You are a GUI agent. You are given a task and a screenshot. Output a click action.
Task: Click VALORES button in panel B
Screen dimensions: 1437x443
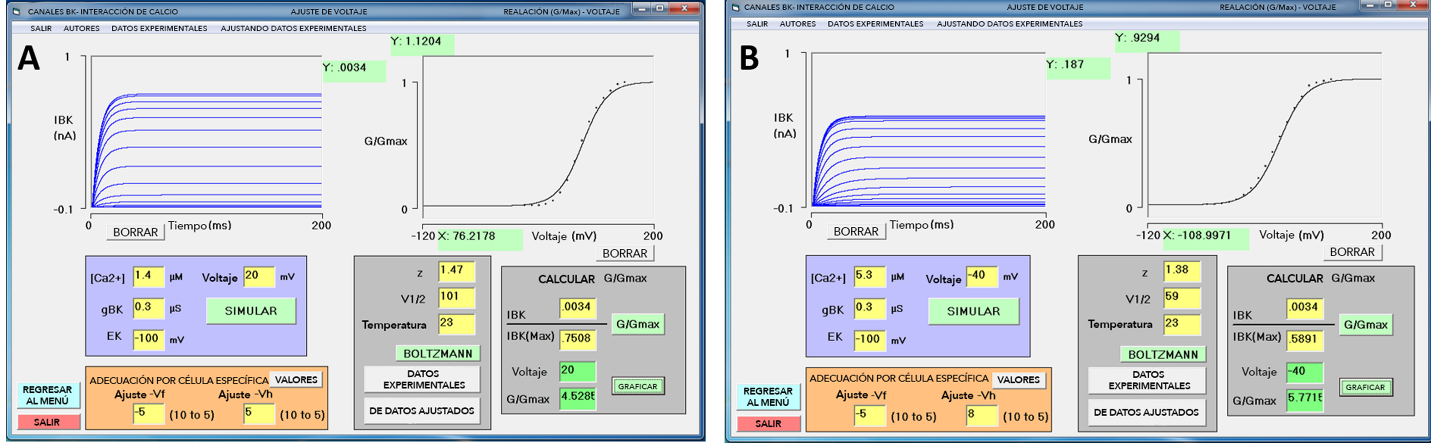tap(1019, 380)
